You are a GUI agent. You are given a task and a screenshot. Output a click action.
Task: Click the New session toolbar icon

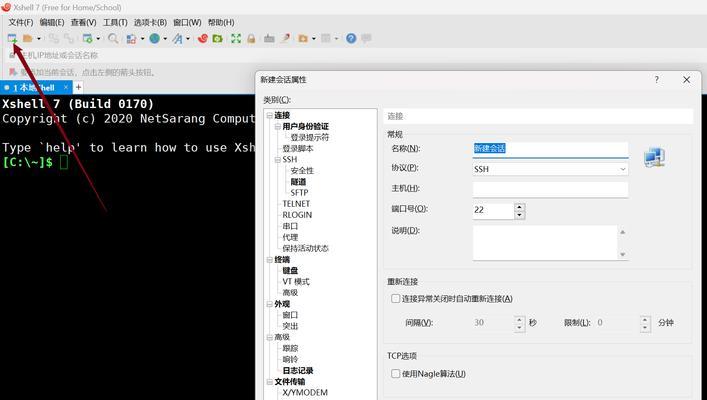click(x=12, y=39)
